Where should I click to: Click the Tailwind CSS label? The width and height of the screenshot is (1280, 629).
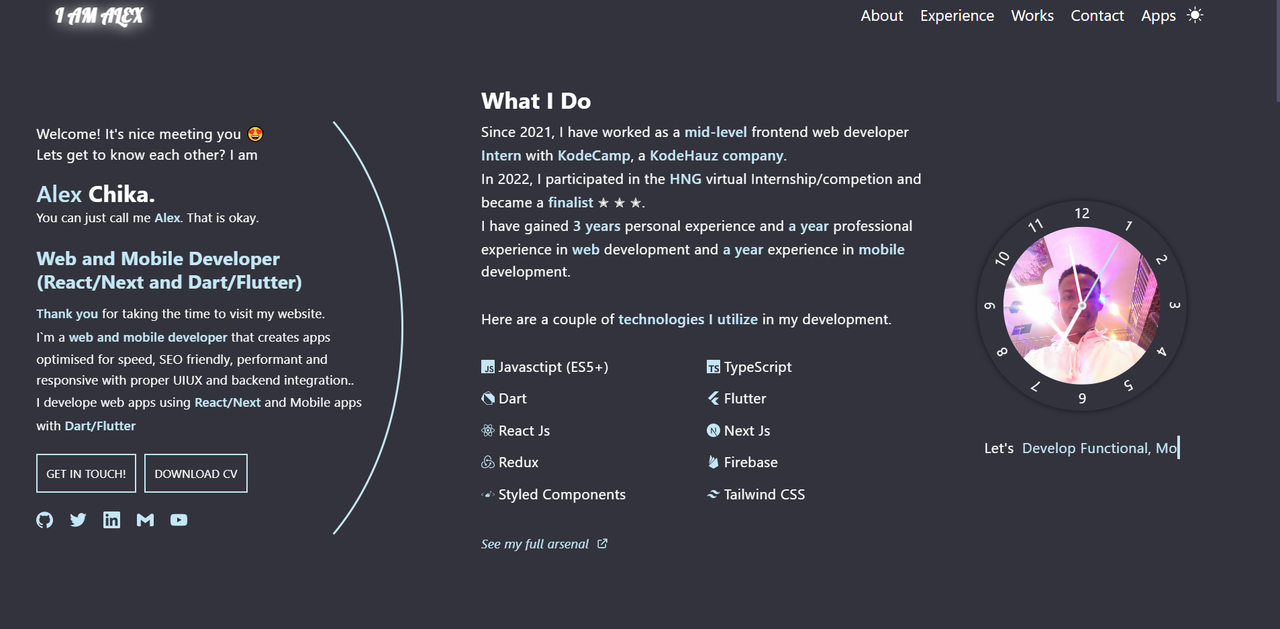[x=764, y=495]
